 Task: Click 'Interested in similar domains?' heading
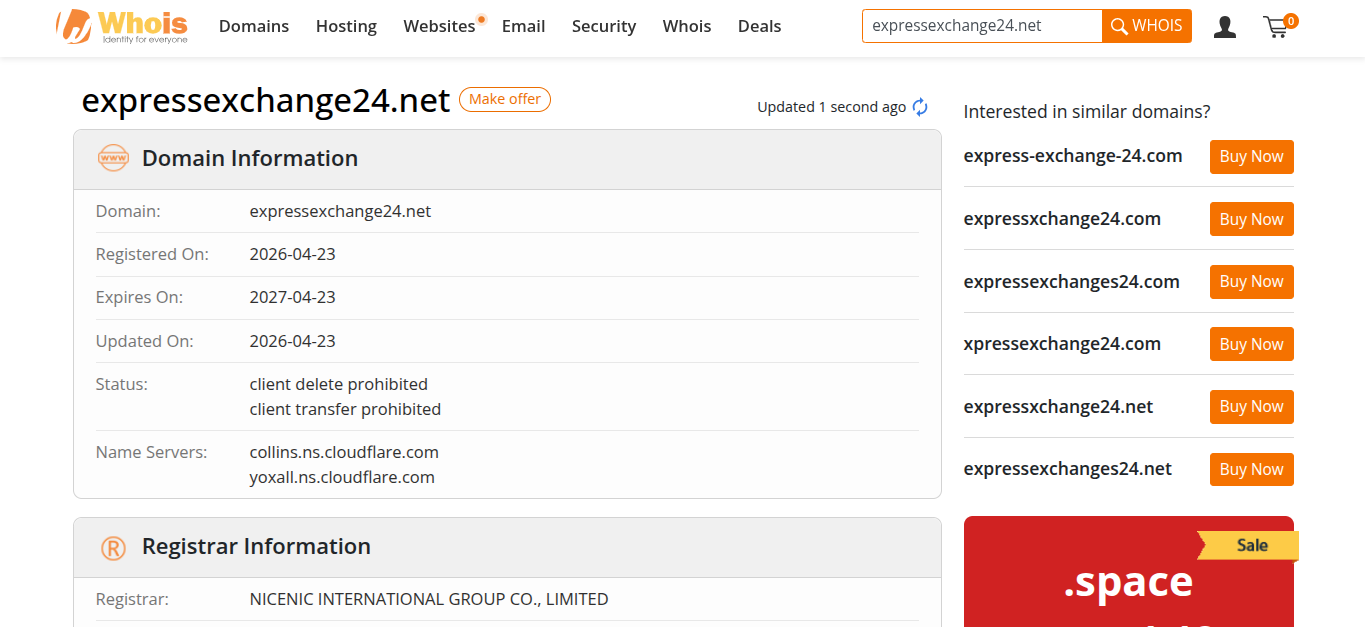point(1087,112)
